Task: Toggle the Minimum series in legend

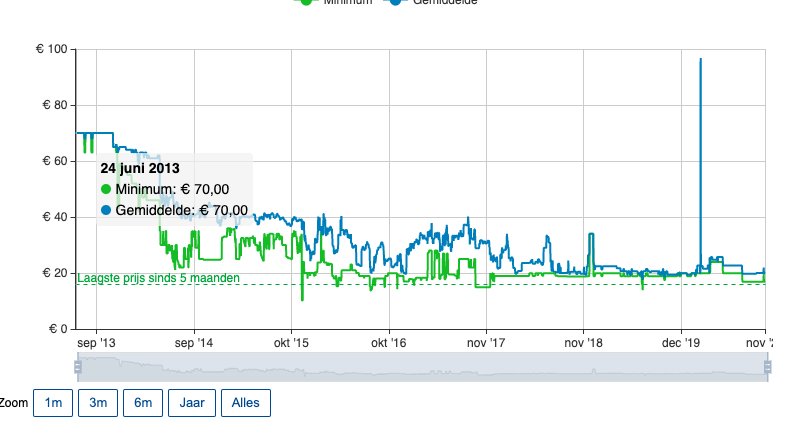Action: click(x=333, y=2)
